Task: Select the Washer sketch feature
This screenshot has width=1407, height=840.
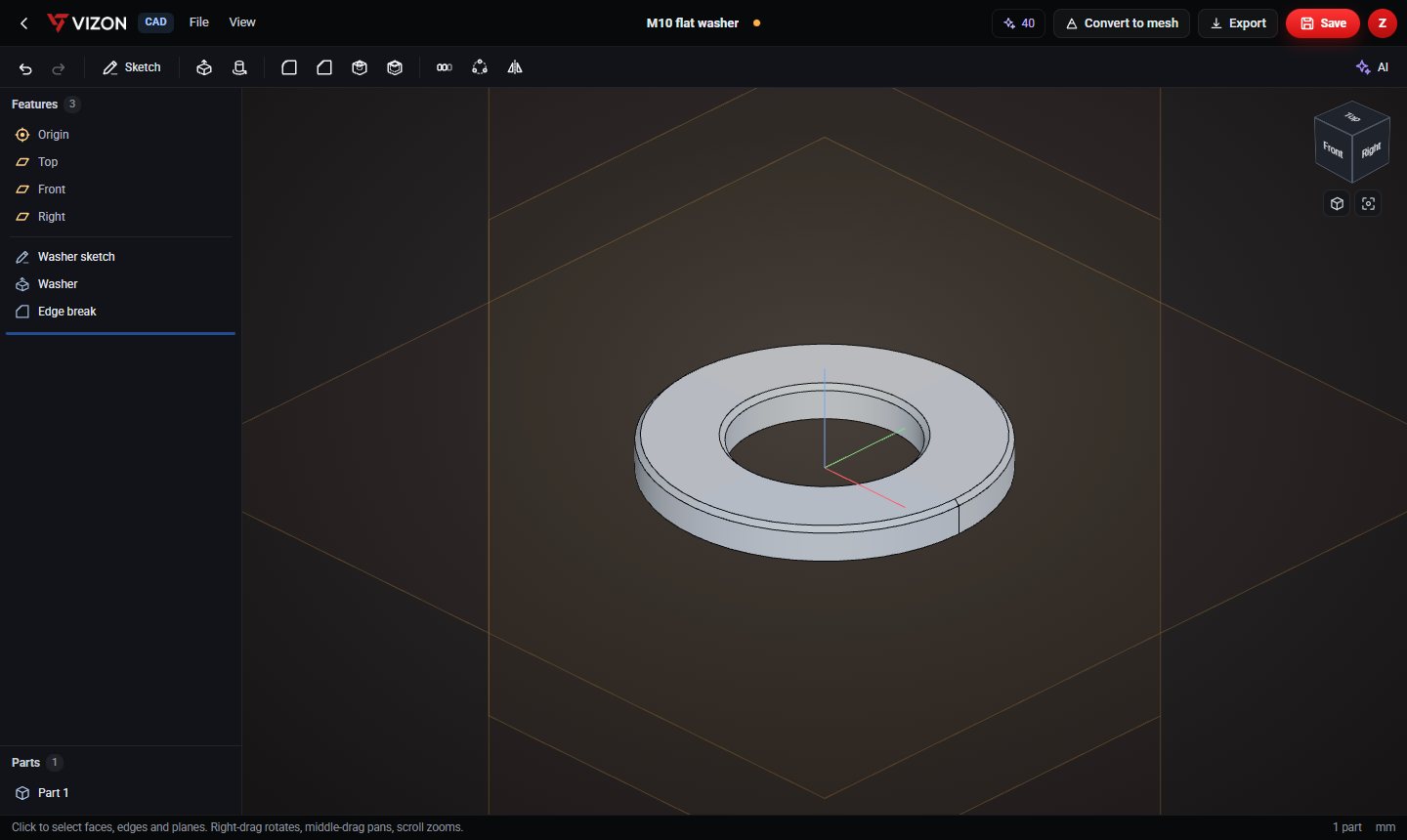Action: tap(120, 257)
